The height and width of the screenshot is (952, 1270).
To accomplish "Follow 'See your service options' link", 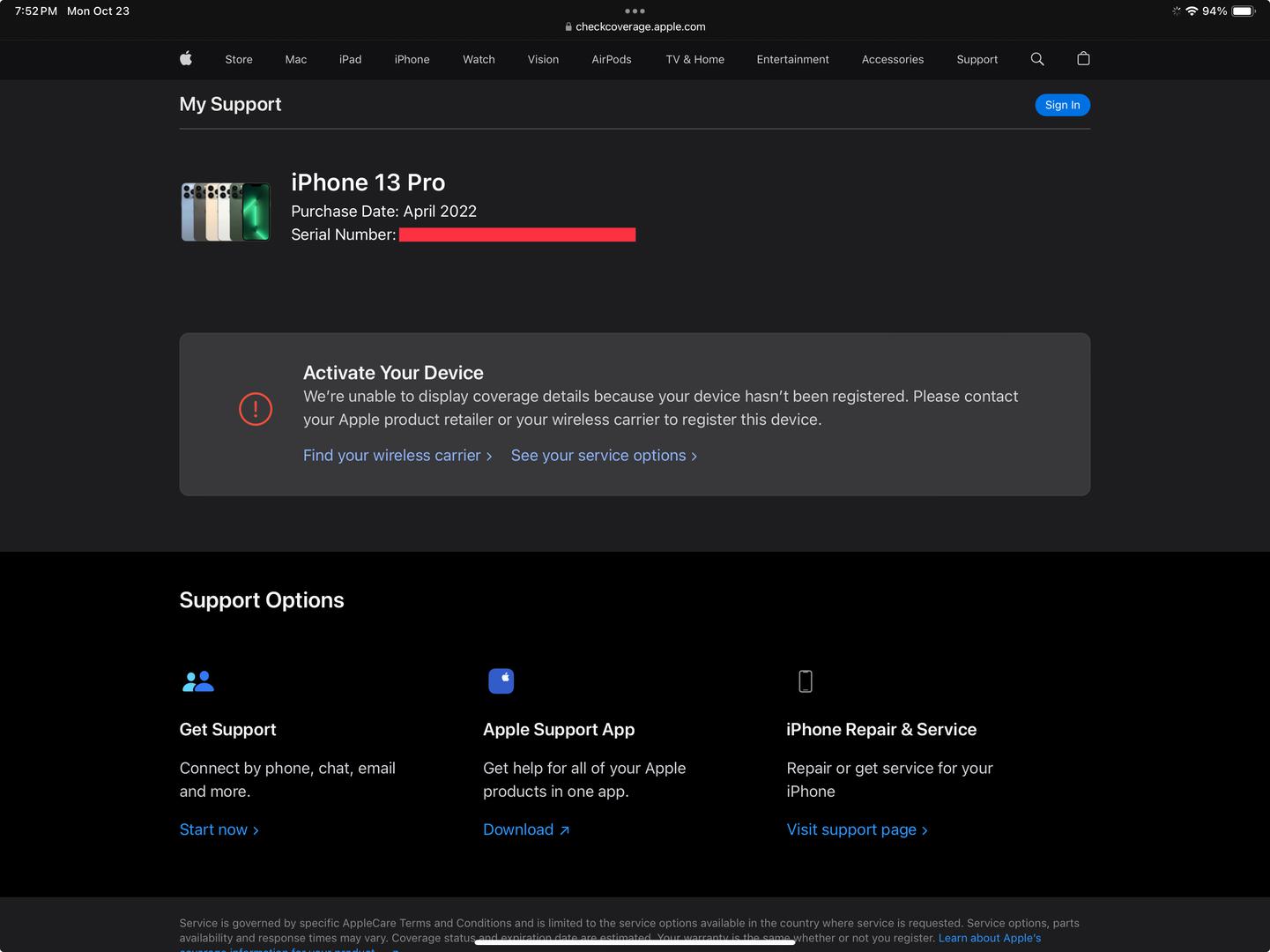I will (604, 456).
